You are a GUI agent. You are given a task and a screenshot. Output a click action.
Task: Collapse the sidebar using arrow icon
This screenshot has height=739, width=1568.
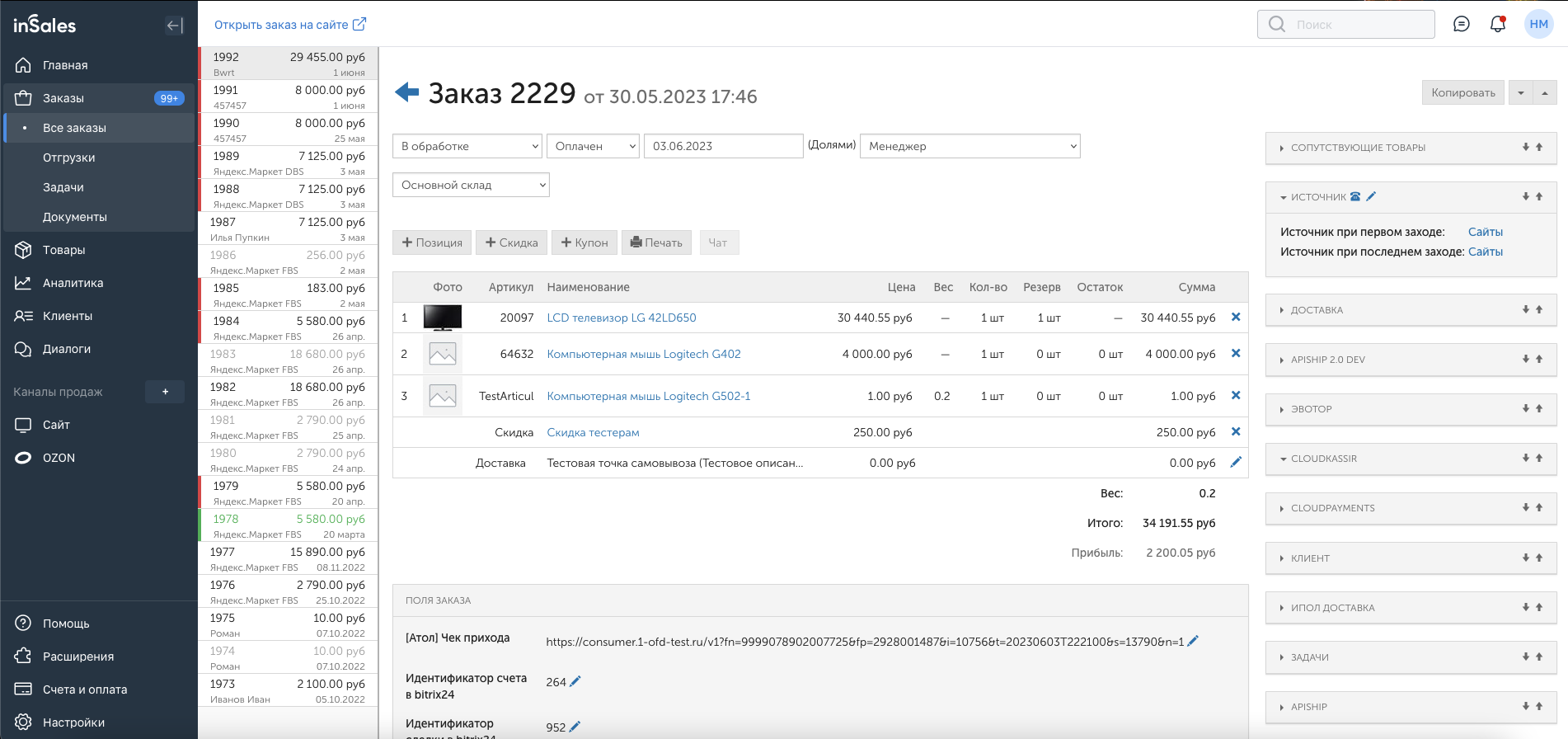click(x=175, y=26)
